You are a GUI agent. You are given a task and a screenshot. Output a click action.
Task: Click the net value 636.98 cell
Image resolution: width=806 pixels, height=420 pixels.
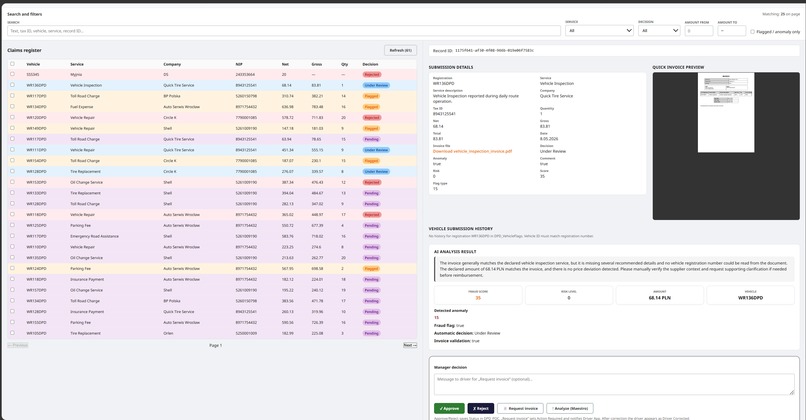click(x=287, y=107)
